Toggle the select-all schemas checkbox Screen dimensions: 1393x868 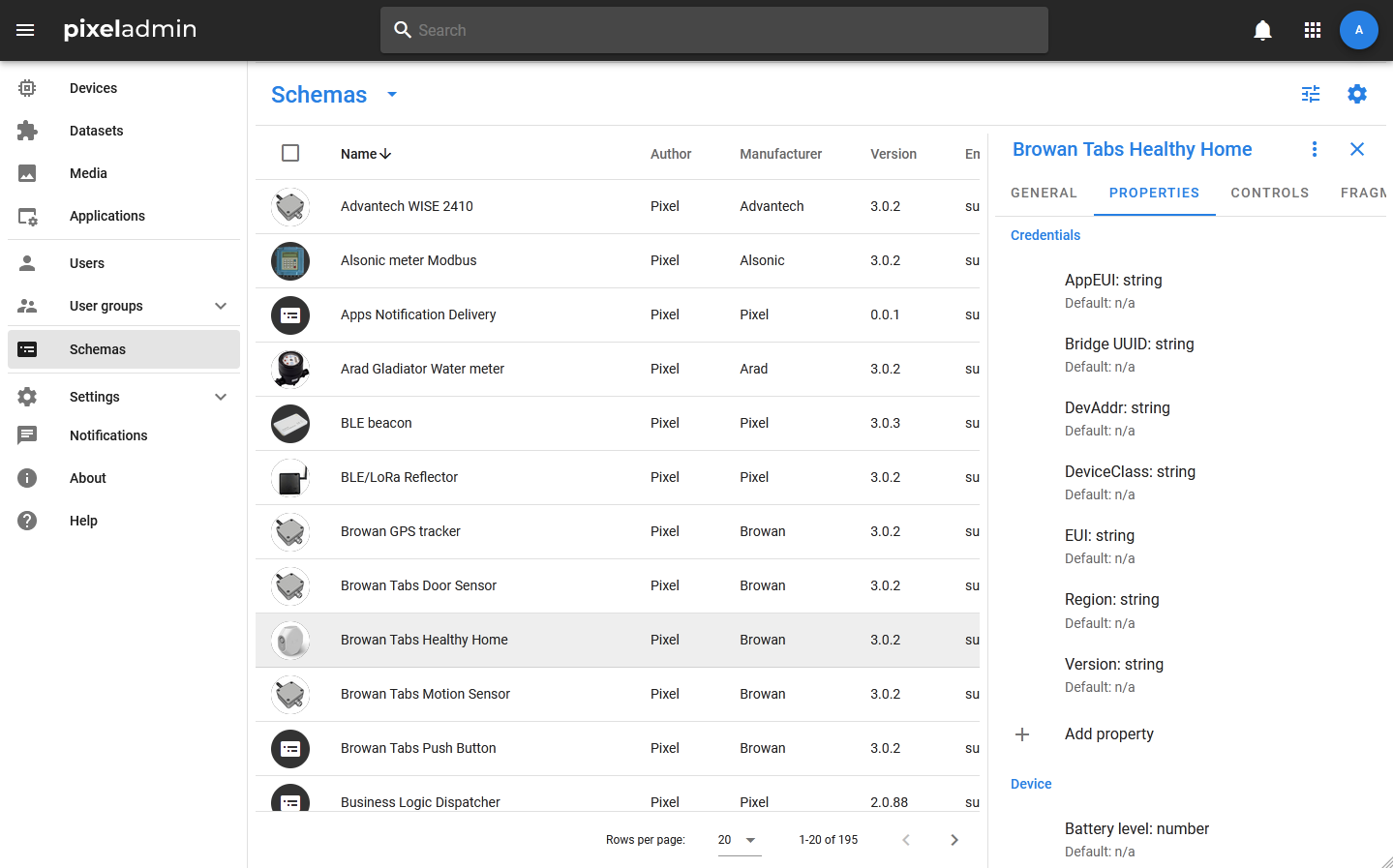point(290,153)
